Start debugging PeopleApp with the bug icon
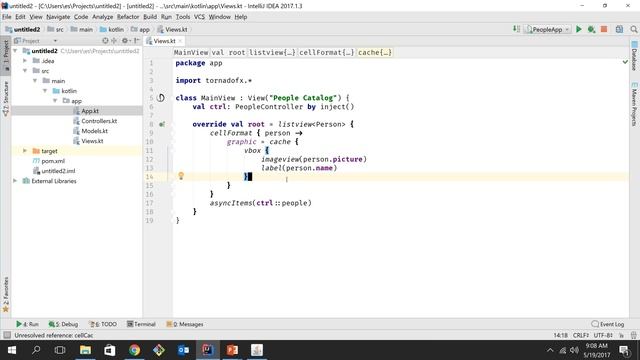640x360 pixels. 591,29
